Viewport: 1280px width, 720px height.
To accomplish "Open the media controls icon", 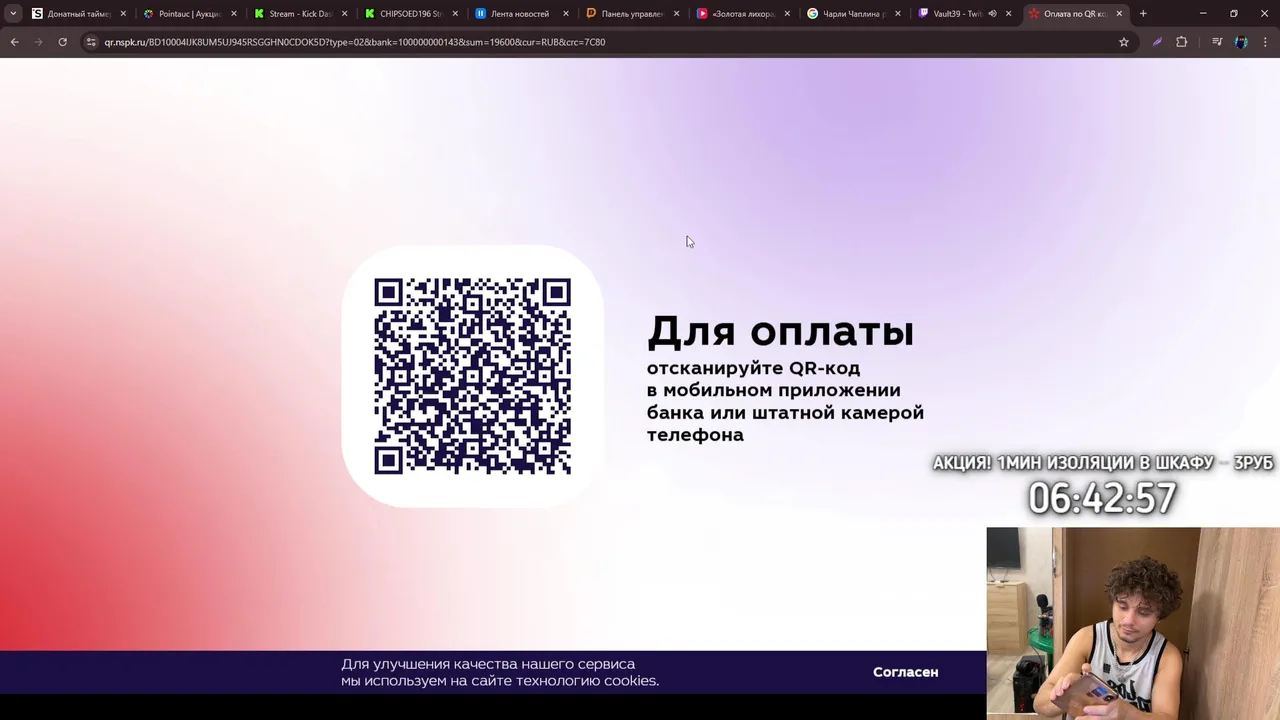I will point(1217,42).
